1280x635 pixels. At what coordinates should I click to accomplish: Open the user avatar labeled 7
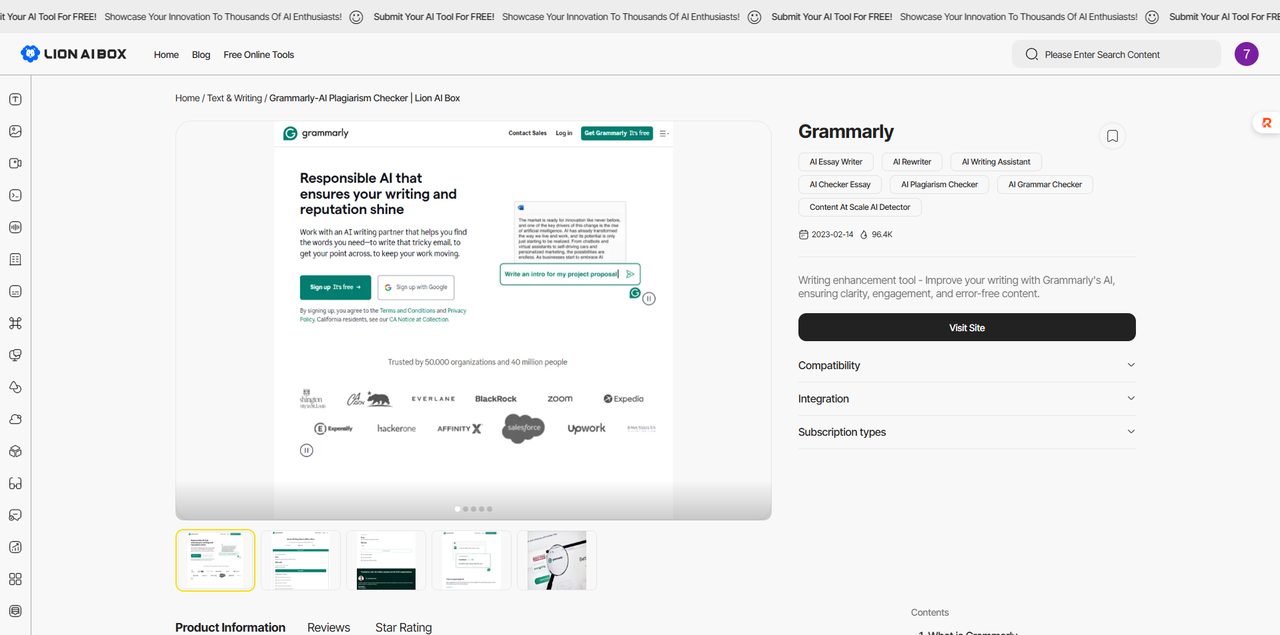click(1246, 54)
